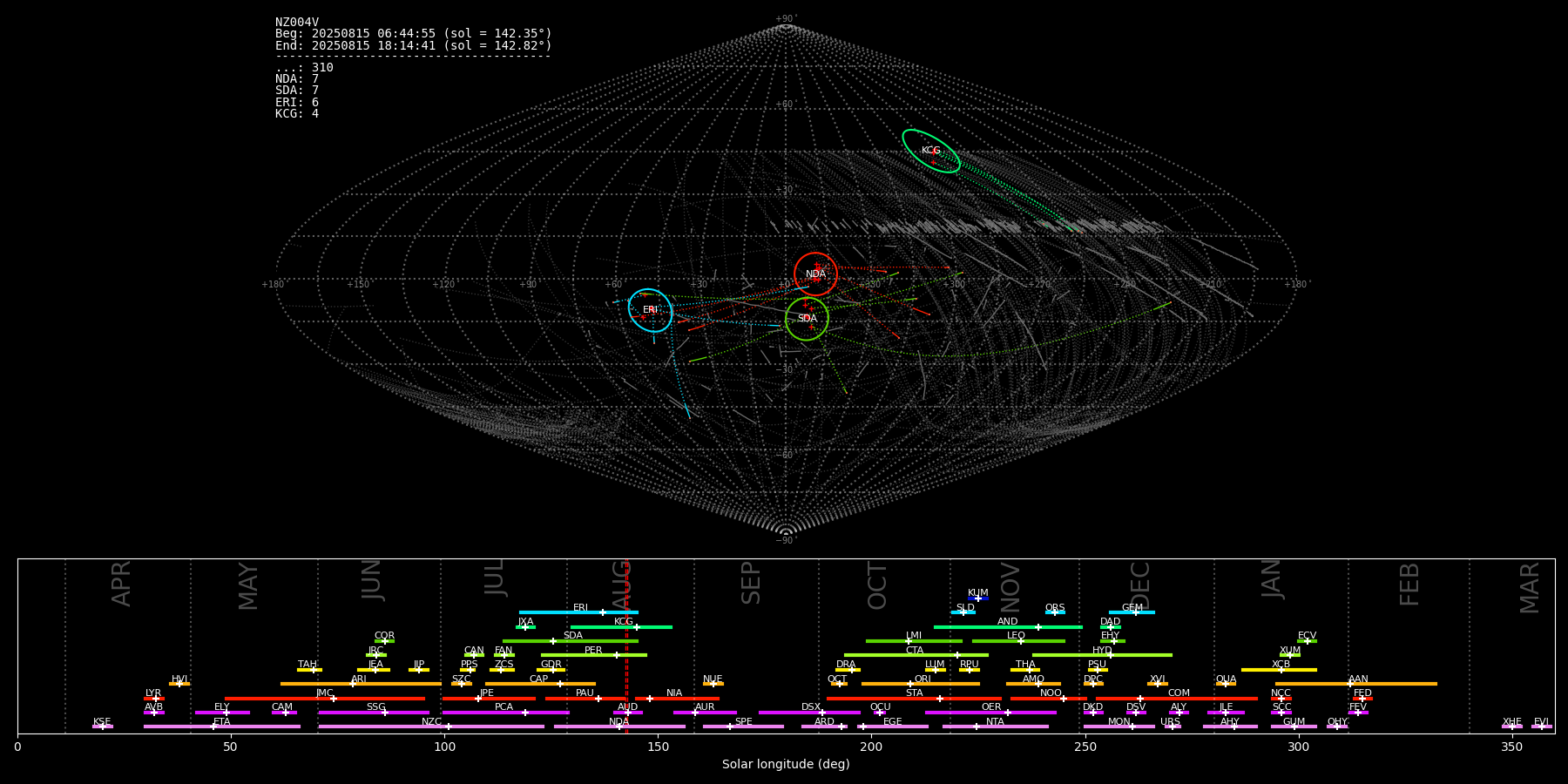The width and height of the screenshot is (1568, 784).
Task: Click the MON shower bar
Action: [x=1119, y=727]
